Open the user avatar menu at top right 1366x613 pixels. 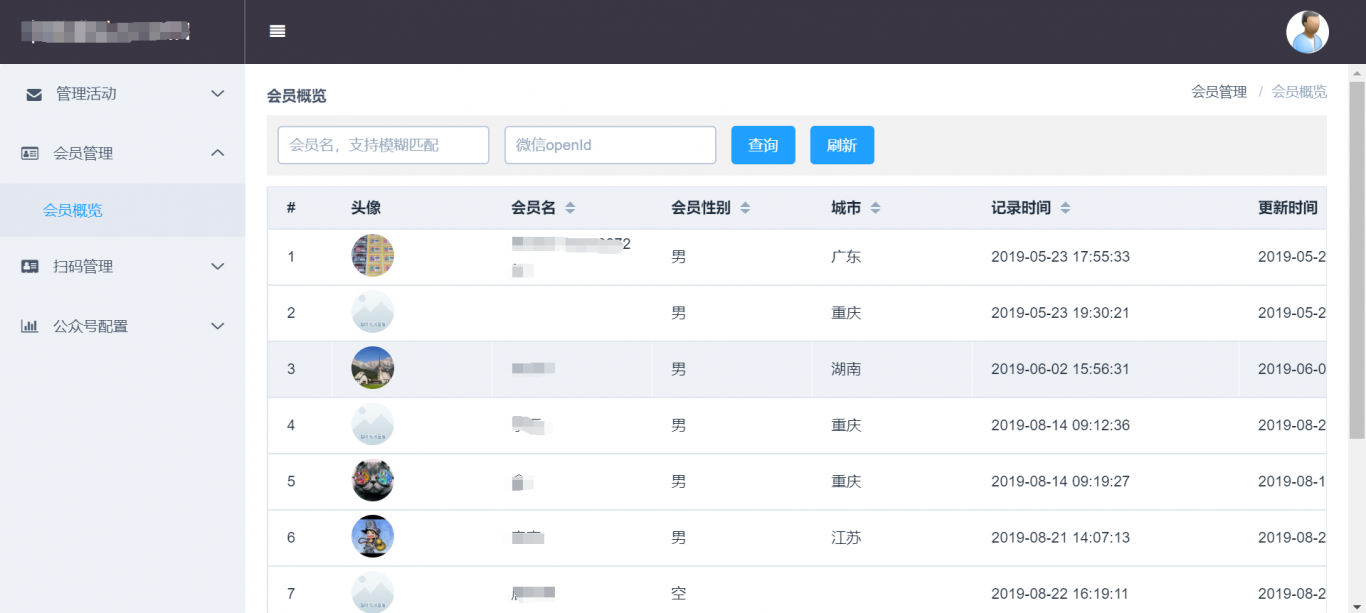pyautogui.click(x=1307, y=31)
